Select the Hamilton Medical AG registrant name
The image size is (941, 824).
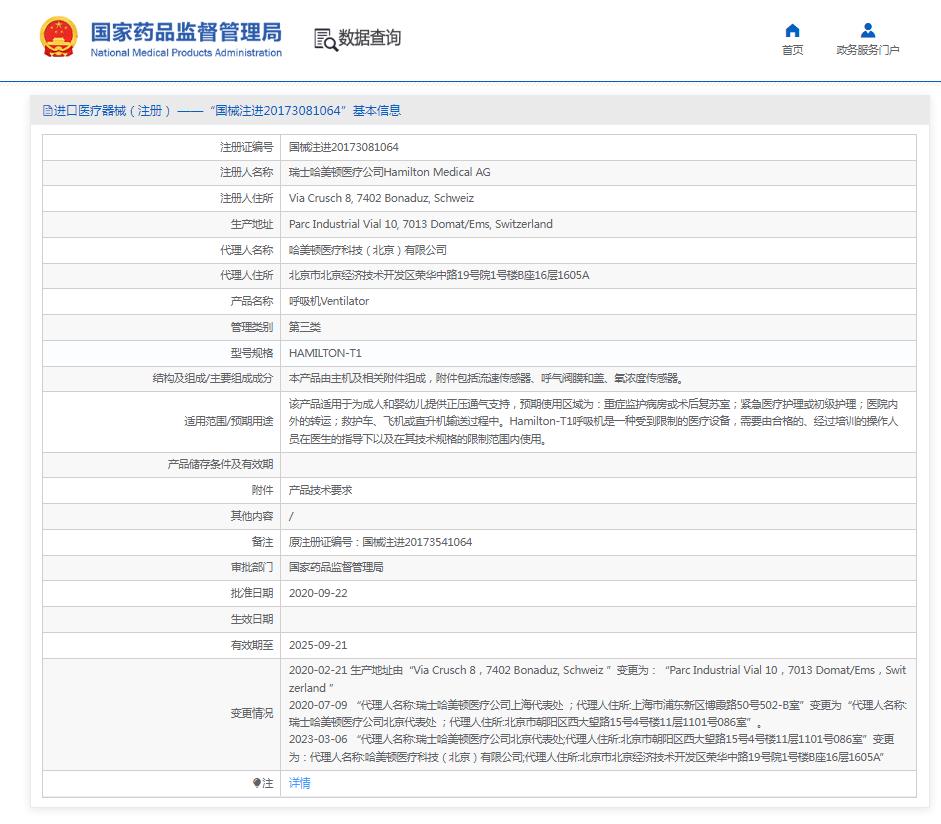389,172
